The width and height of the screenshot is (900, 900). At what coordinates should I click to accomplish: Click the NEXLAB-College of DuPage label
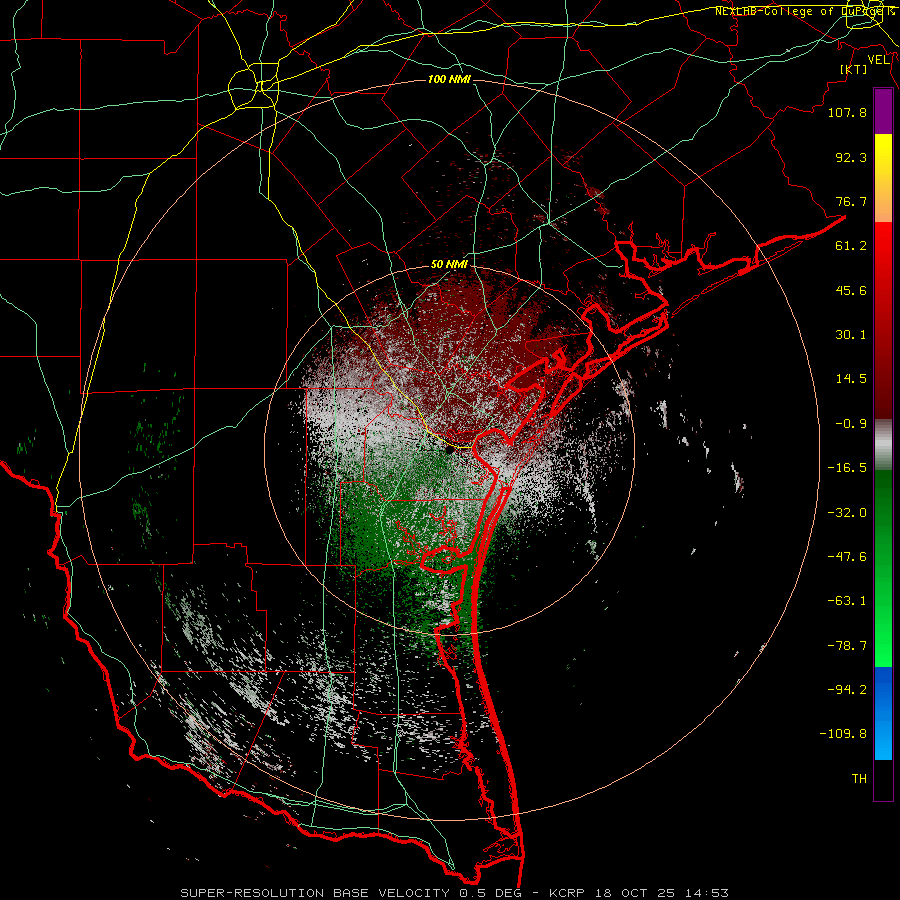point(804,11)
